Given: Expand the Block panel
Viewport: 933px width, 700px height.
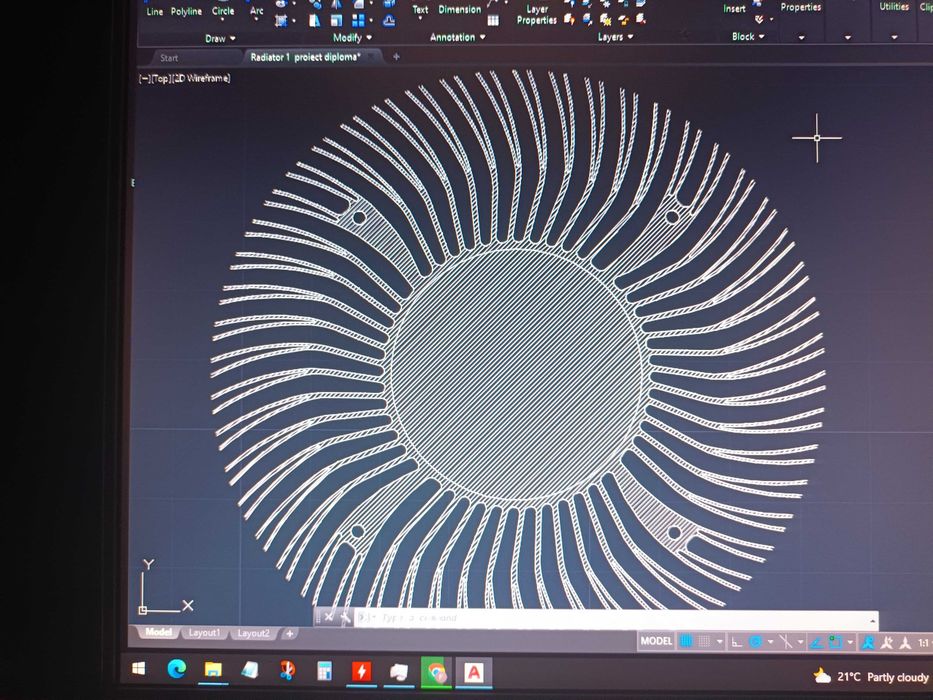Looking at the screenshot, I should [x=748, y=36].
